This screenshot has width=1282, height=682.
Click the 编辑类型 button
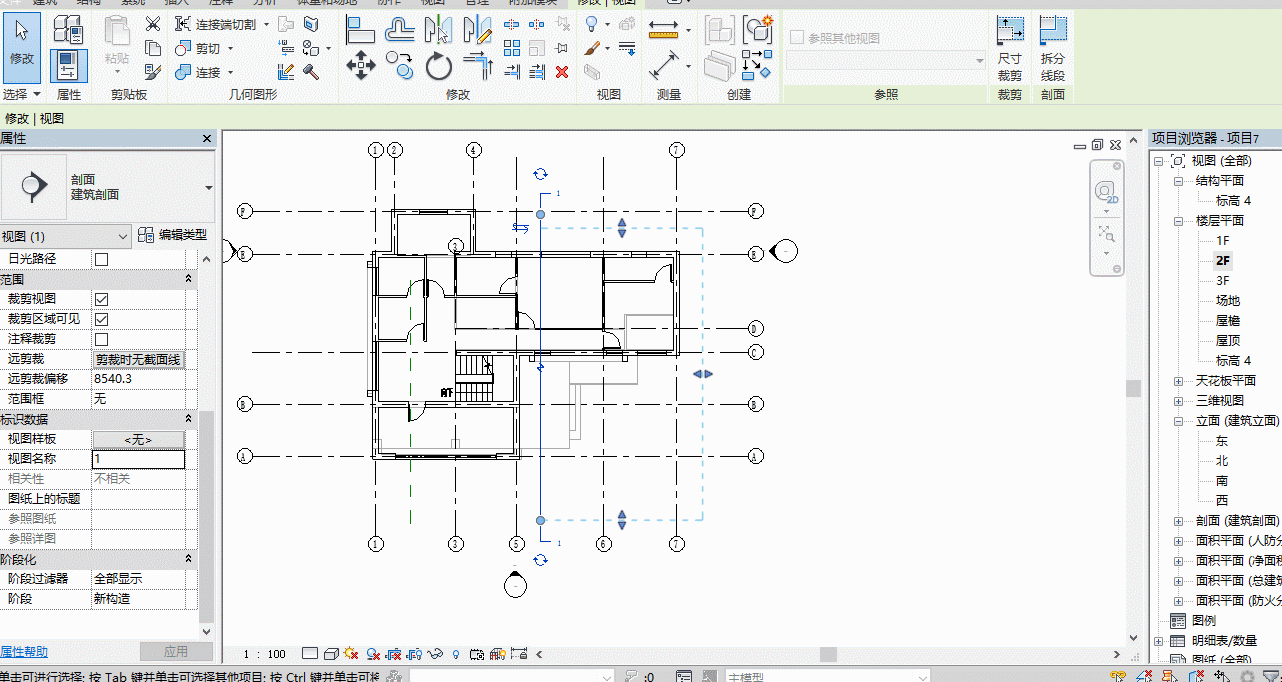173,235
